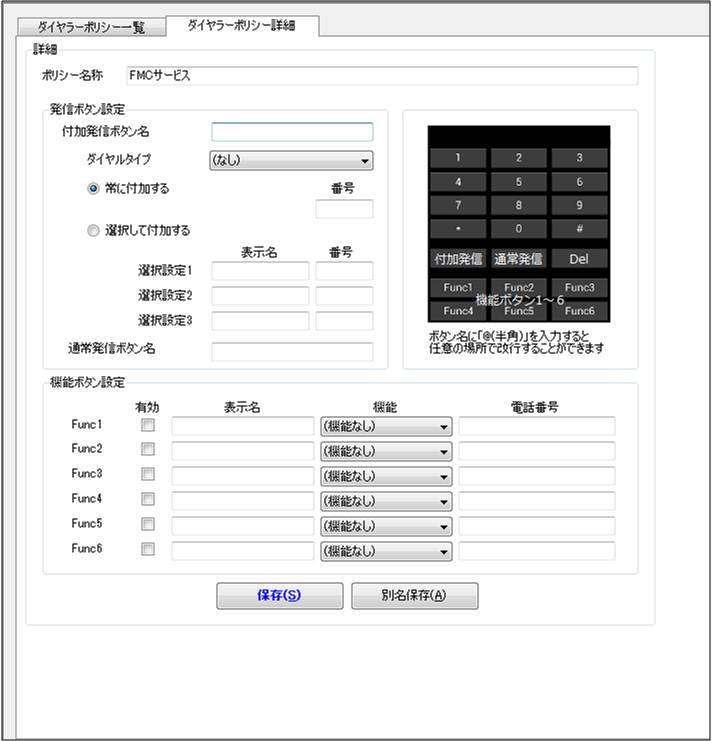Check the Func4 有効 checkbox
Image resolution: width=712 pixels, height=741 pixels.
coord(148,499)
